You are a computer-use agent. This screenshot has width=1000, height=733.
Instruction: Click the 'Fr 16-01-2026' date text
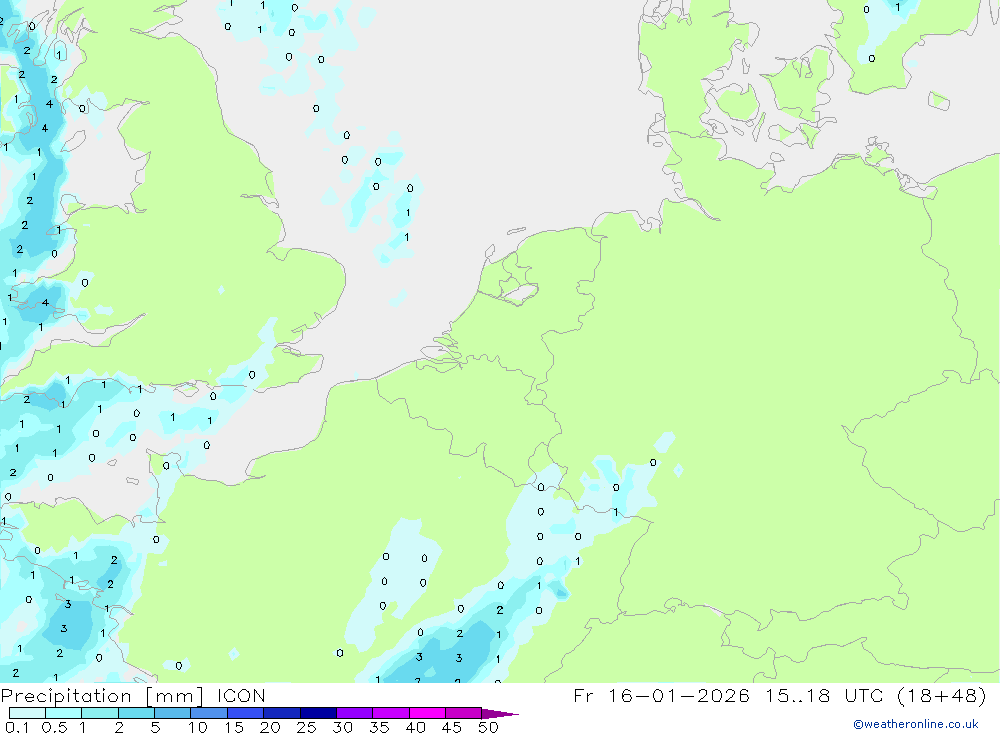661,696
